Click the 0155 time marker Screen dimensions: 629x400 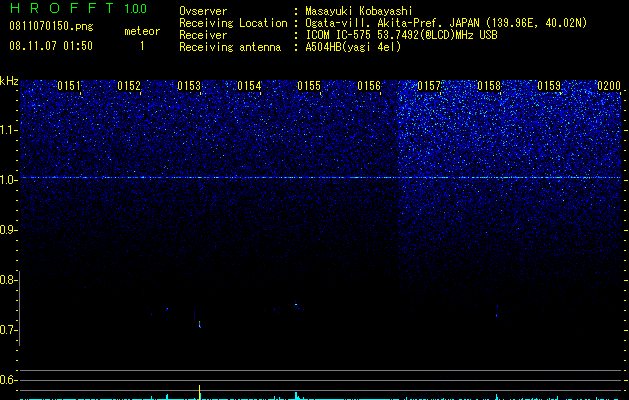[309, 86]
